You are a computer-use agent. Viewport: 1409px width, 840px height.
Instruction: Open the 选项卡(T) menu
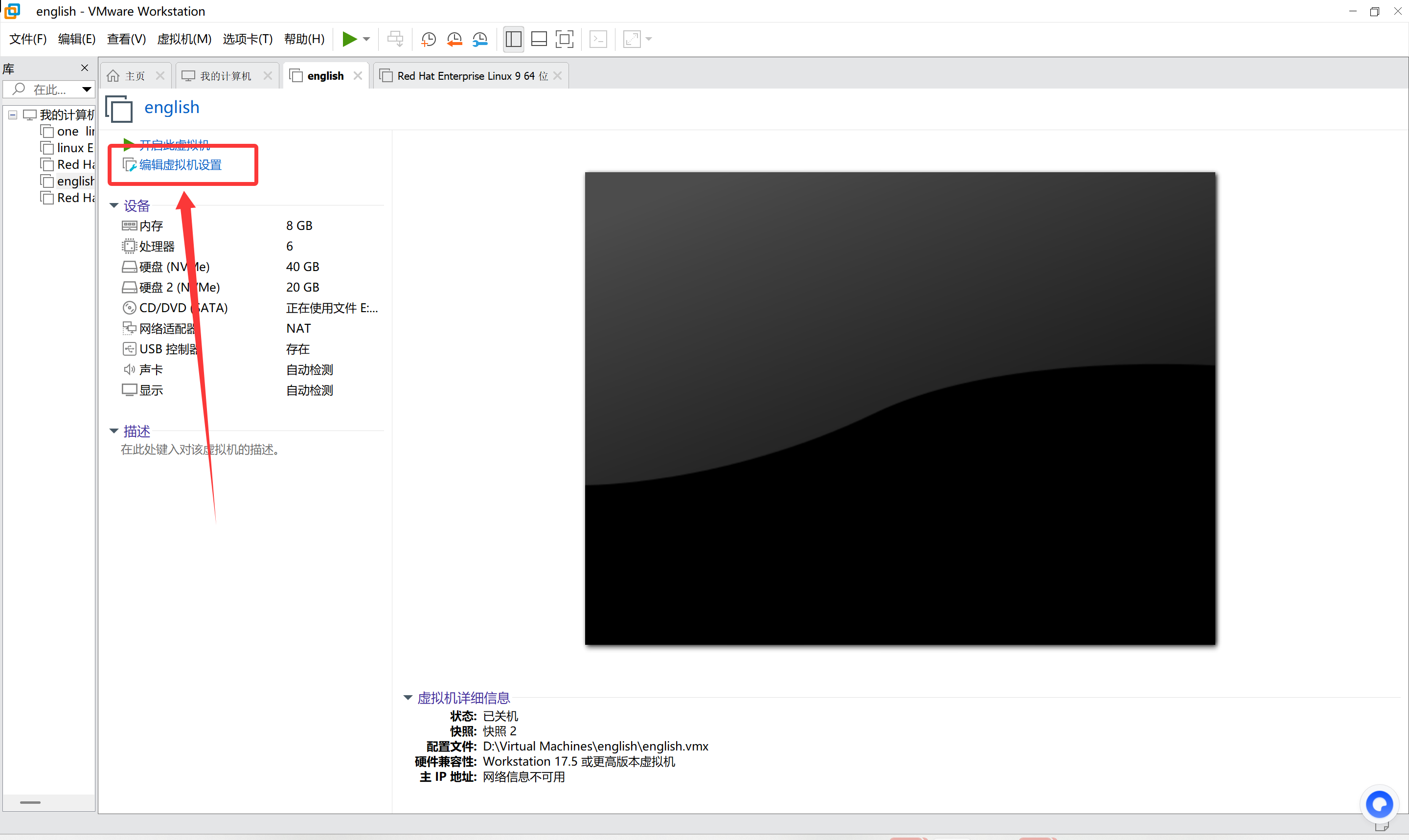(247, 39)
